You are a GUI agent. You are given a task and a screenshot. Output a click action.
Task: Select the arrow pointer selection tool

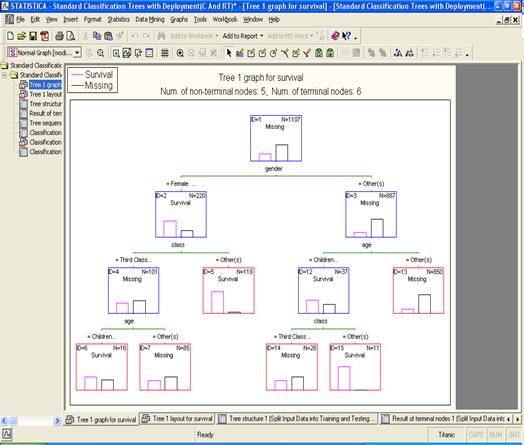pos(229,53)
